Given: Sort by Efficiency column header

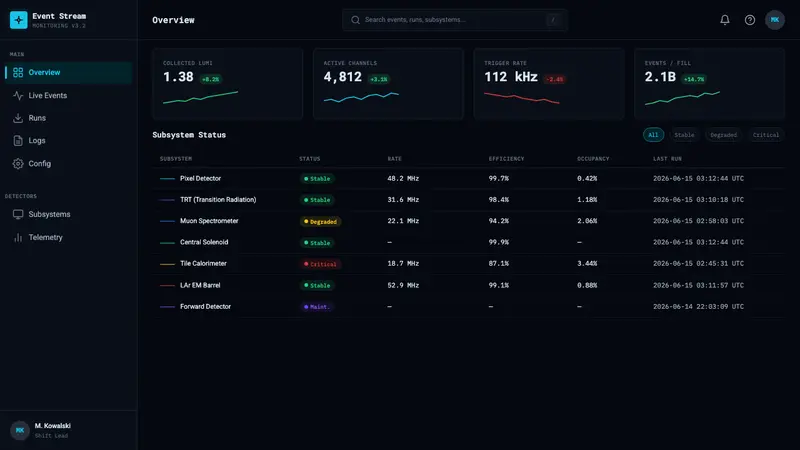Looking at the screenshot, I should click(506, 159).
